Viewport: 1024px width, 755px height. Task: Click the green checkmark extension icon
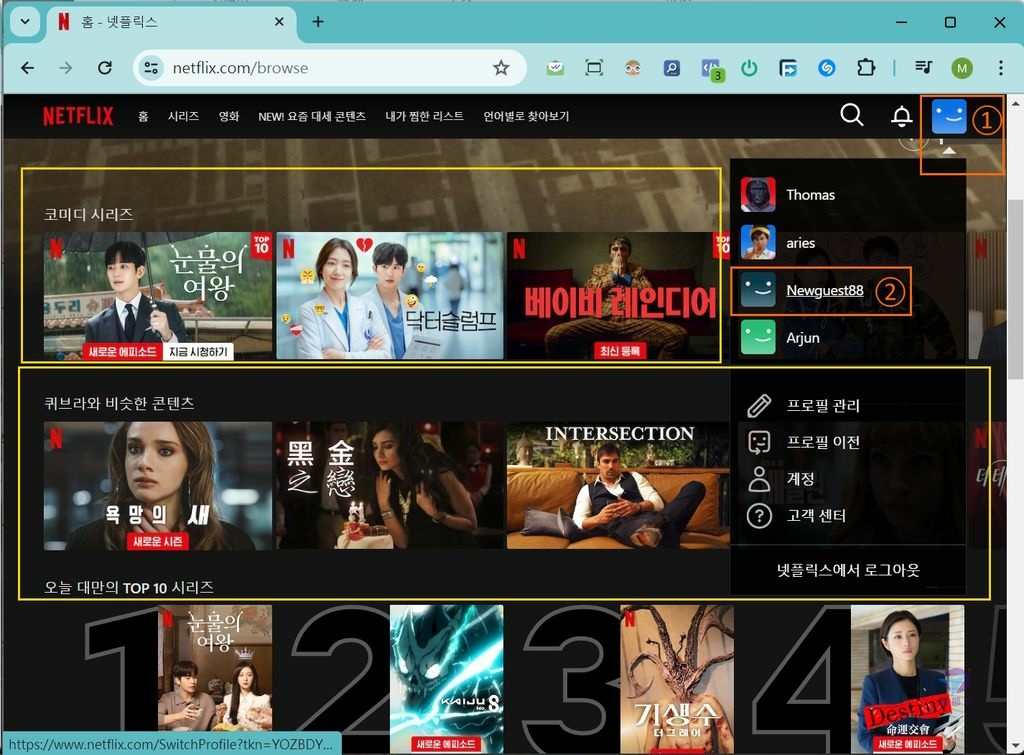click(x=555, y=67)
